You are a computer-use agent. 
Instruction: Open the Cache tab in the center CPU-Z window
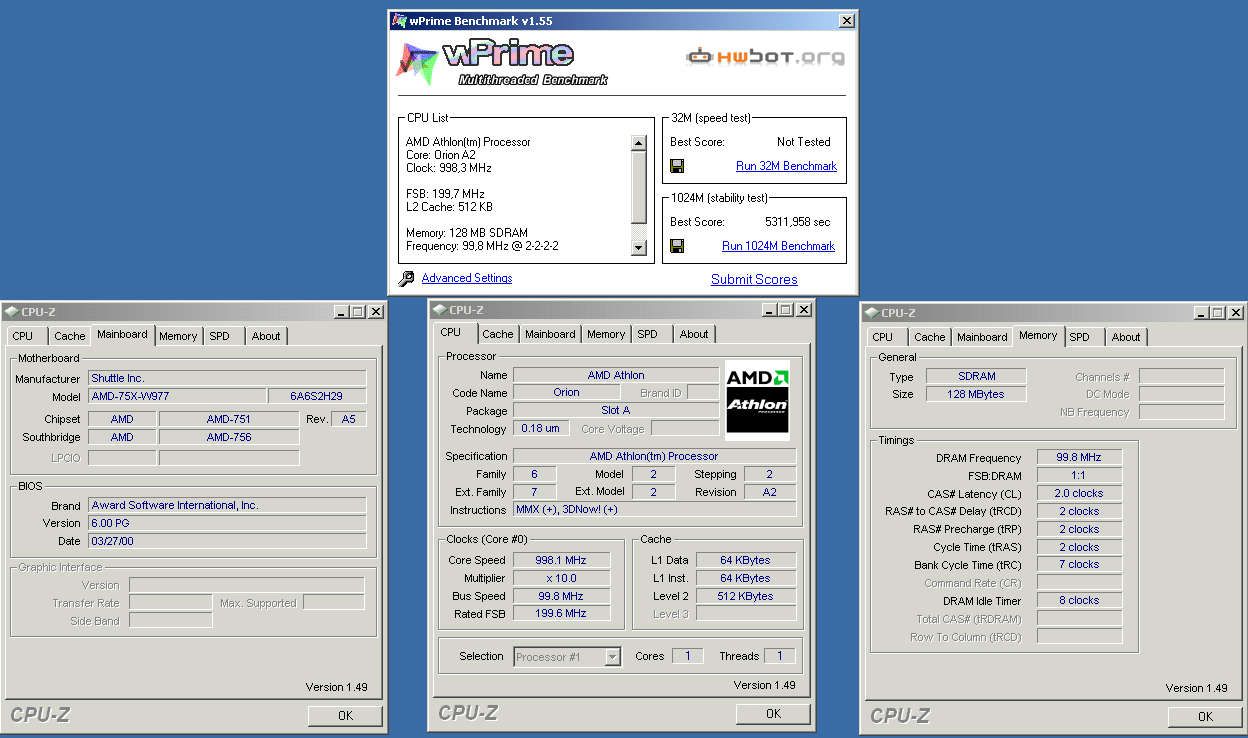coord(498,334)
